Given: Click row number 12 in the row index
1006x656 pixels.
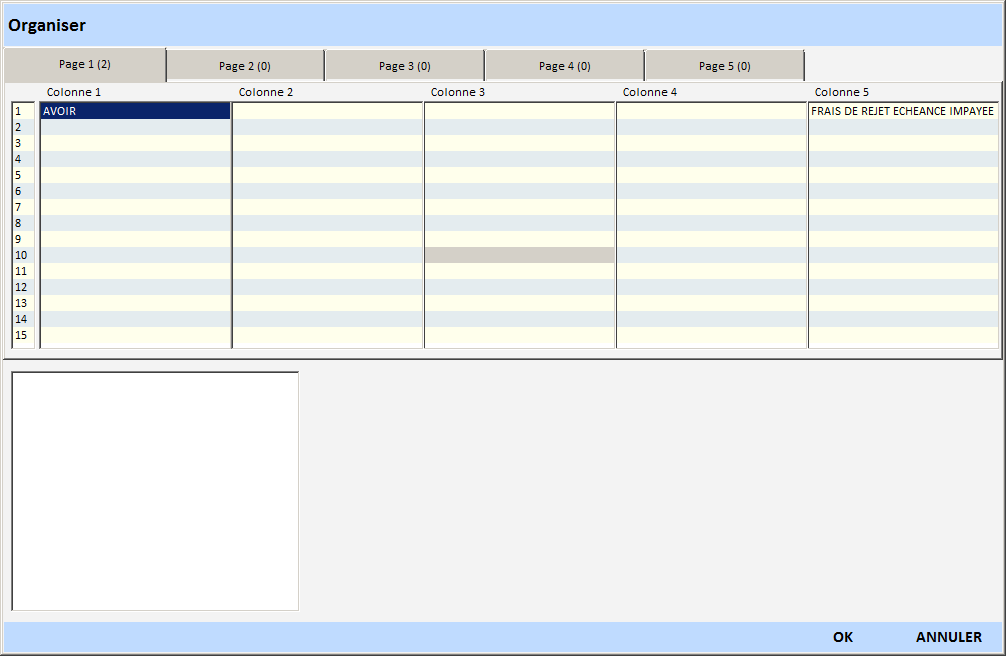Looking at the screenshot, I should tap(22, 287).
